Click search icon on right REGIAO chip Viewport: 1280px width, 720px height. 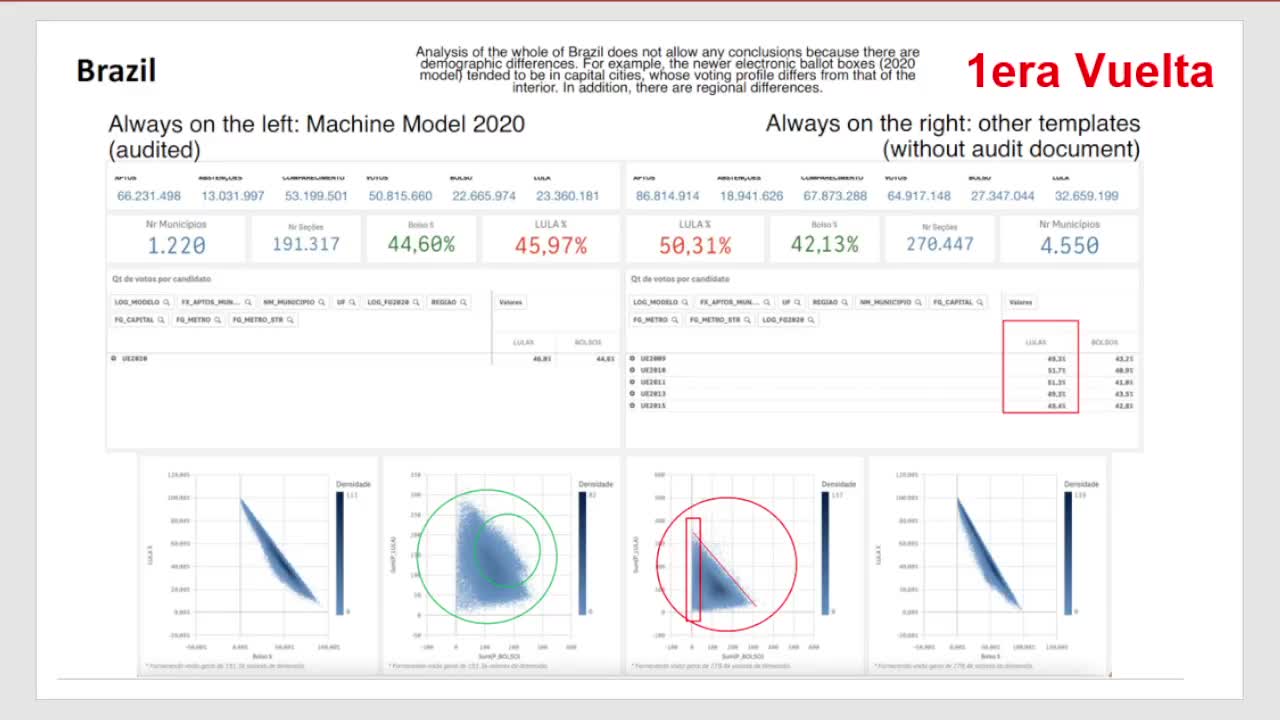pos(844,302)
